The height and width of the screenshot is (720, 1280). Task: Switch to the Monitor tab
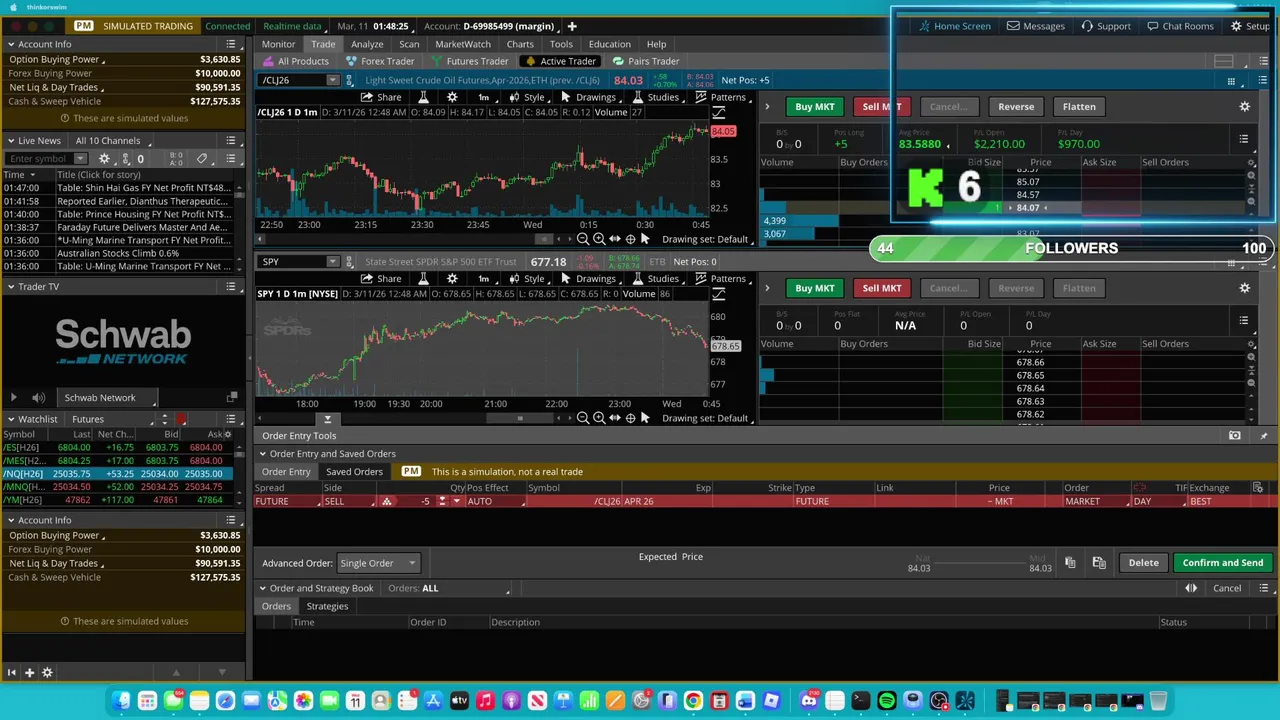[279, 44]
